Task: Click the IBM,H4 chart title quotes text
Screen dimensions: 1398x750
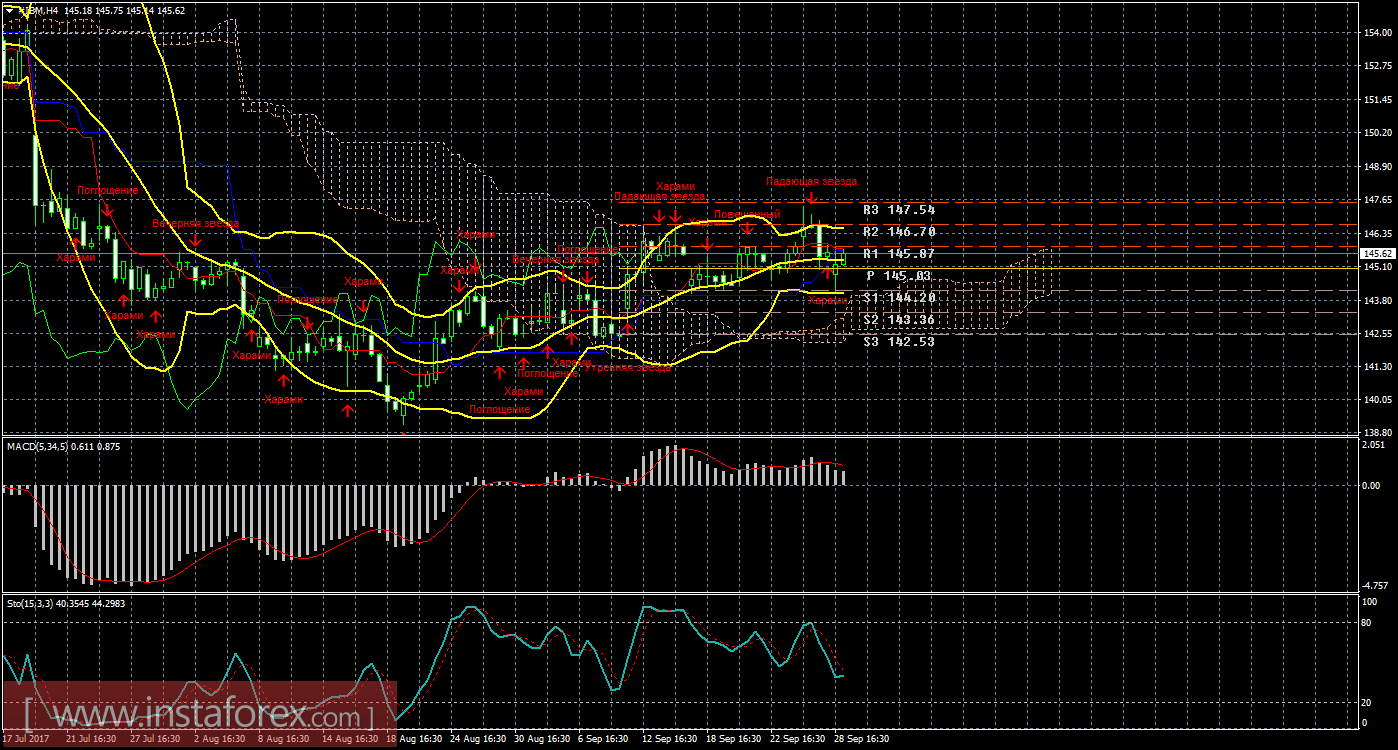Action: (101, 9)
